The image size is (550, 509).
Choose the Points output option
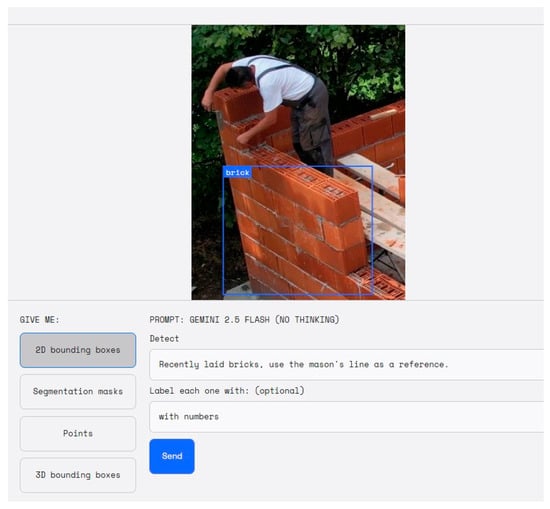(78, 433)
